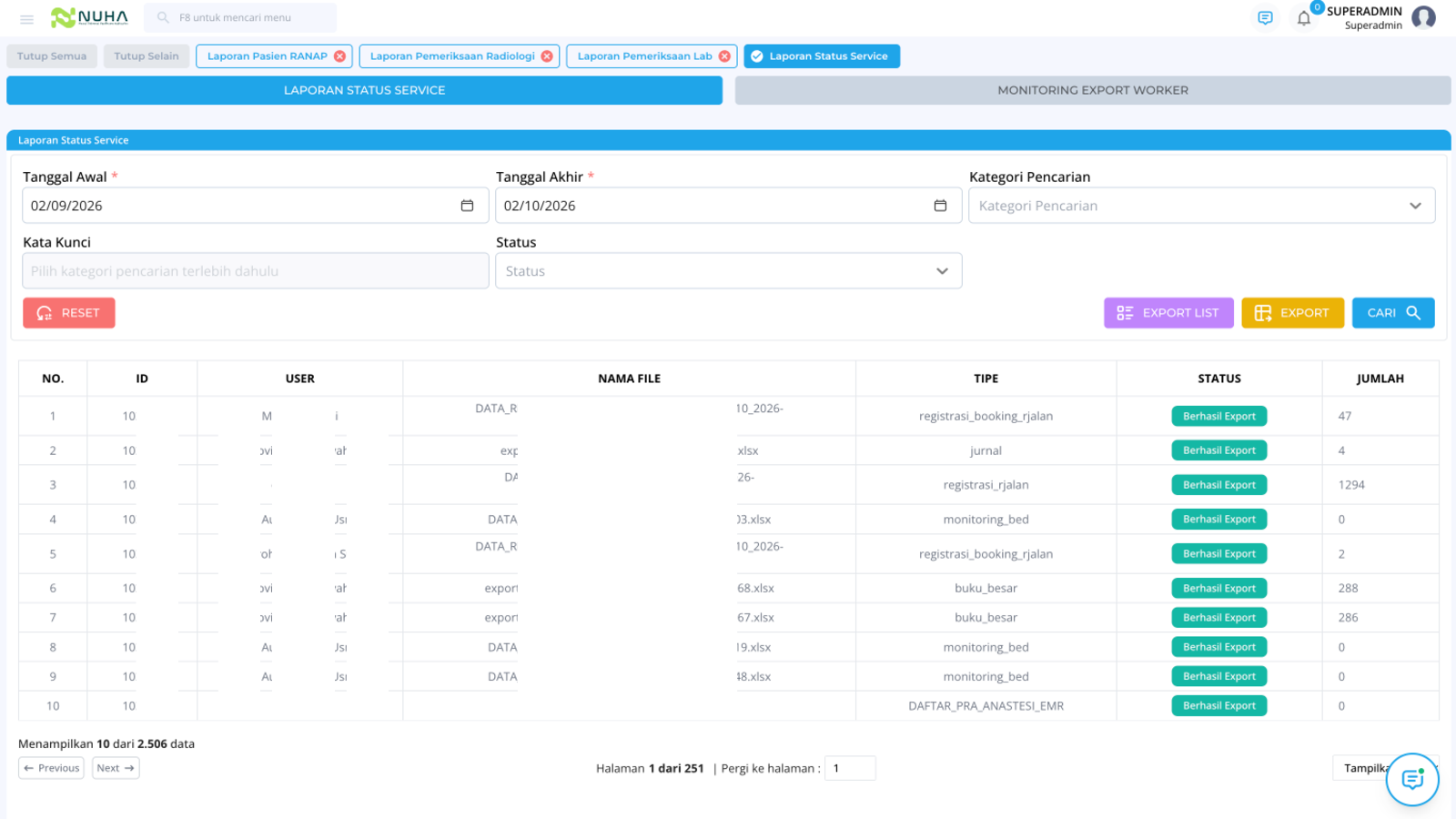Select the jurnal cell in TIPE column
The width and height of the screenshot is (1456, 819).
[986, 450]
